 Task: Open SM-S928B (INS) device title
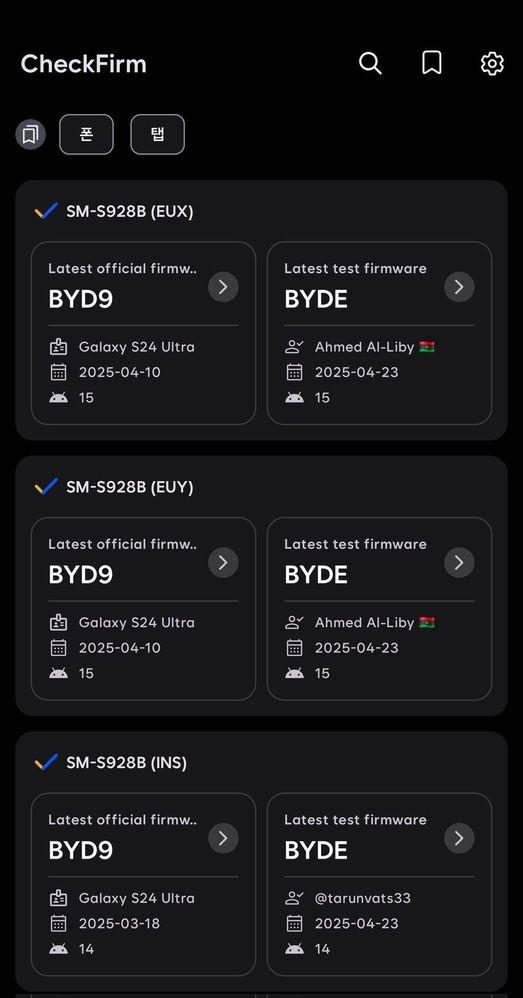127,763
